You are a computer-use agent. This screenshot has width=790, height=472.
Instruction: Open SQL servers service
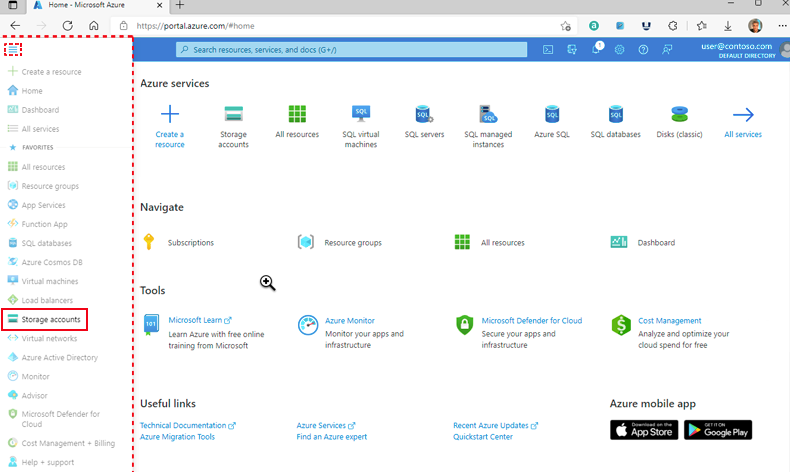(x=424, y=121)
